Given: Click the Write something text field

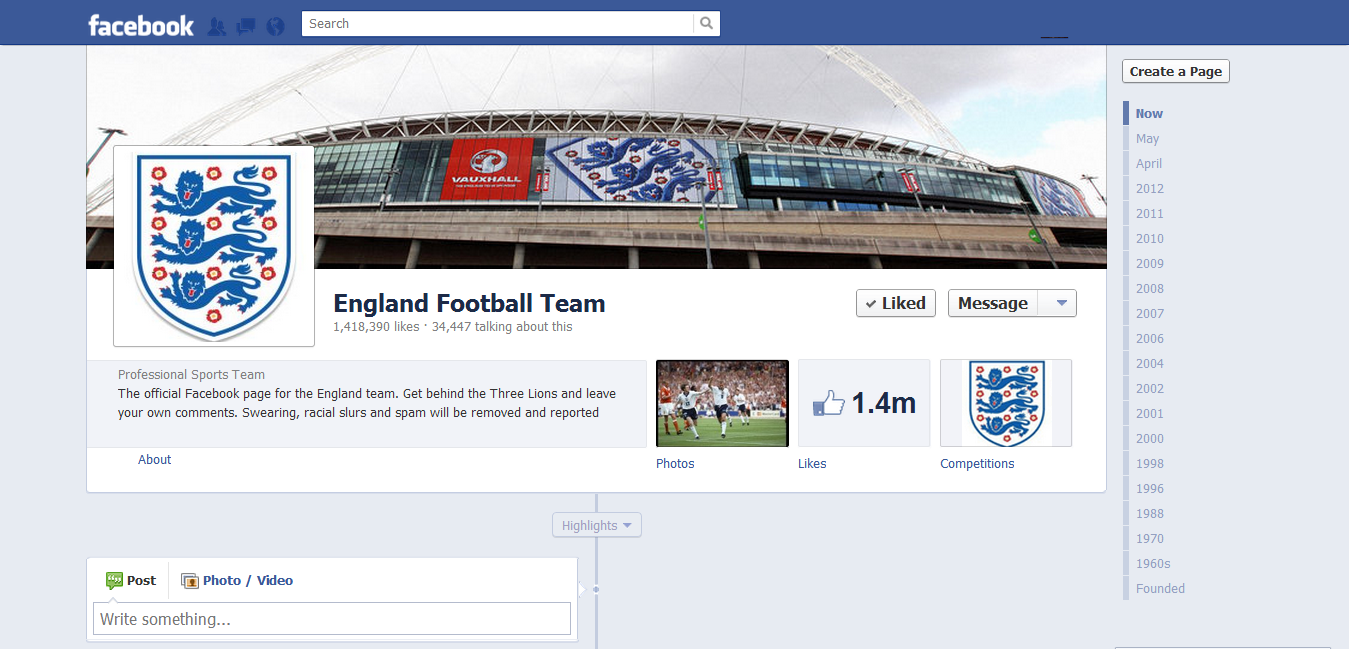Looking at the screenshot, I should click(331, 619).
